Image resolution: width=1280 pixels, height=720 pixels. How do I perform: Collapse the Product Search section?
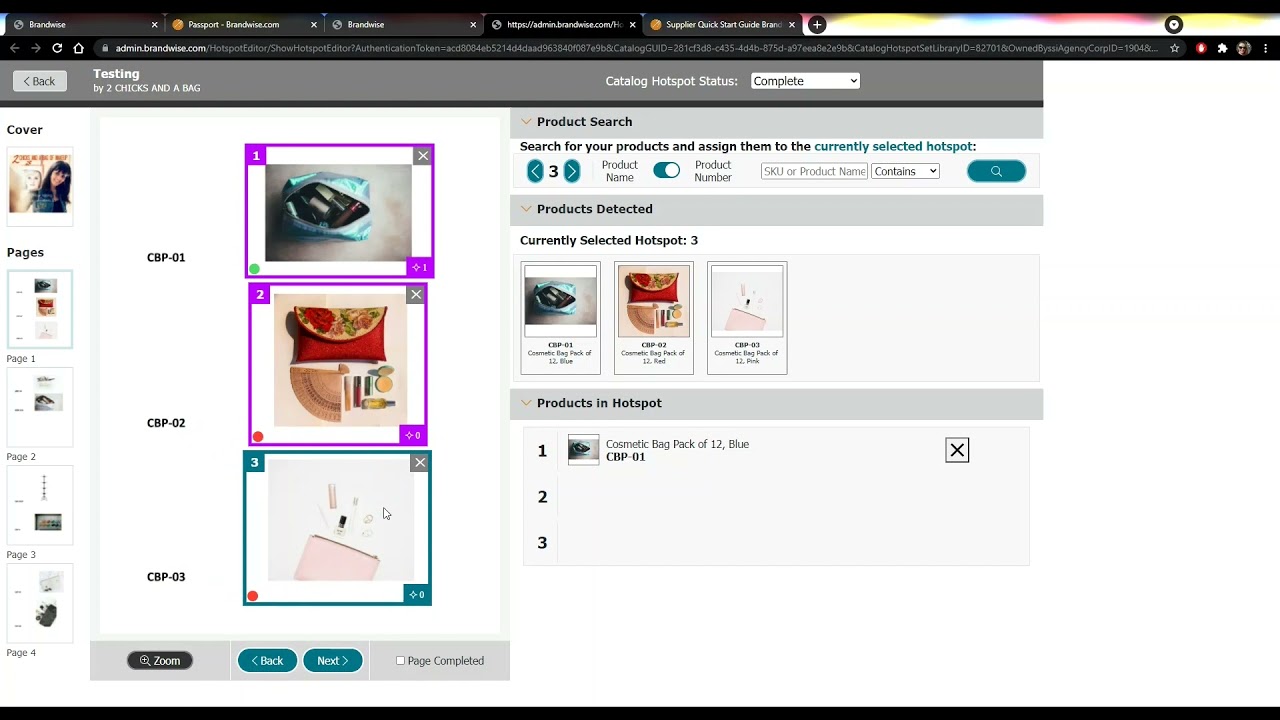(526, 122)
